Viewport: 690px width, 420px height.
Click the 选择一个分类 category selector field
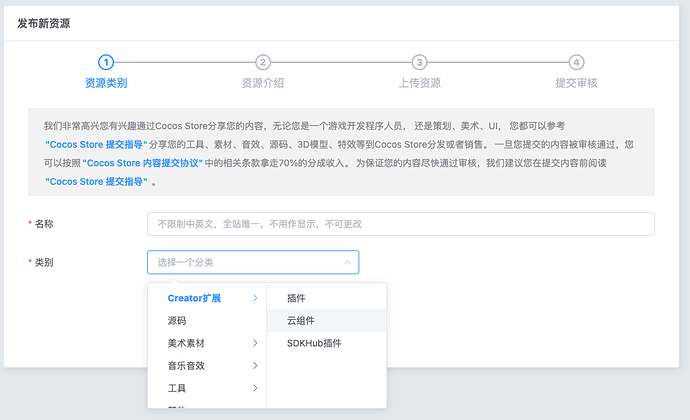tap(253, 262)
